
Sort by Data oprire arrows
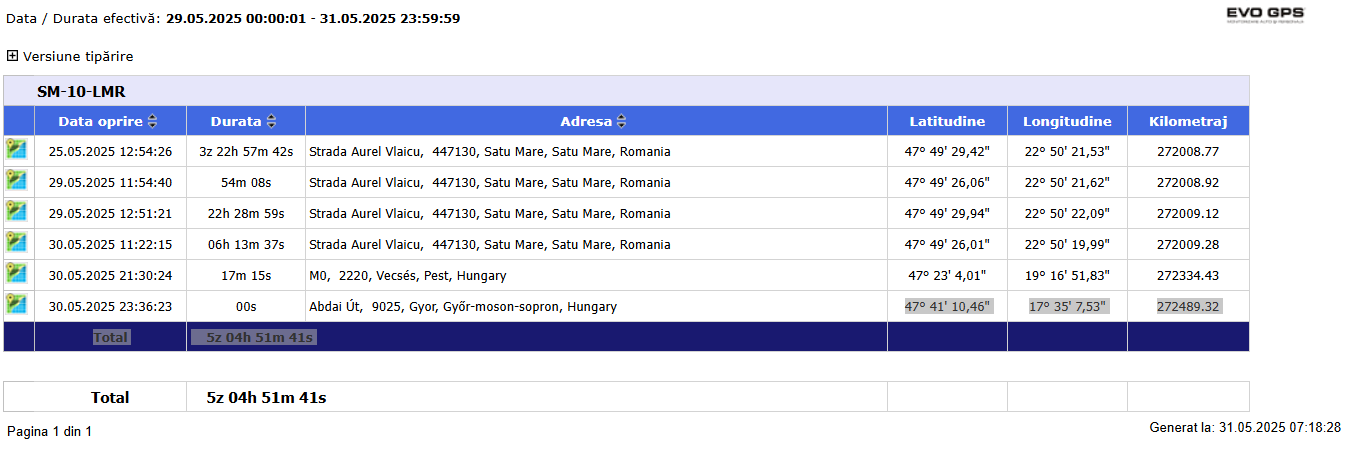(152, 121)
